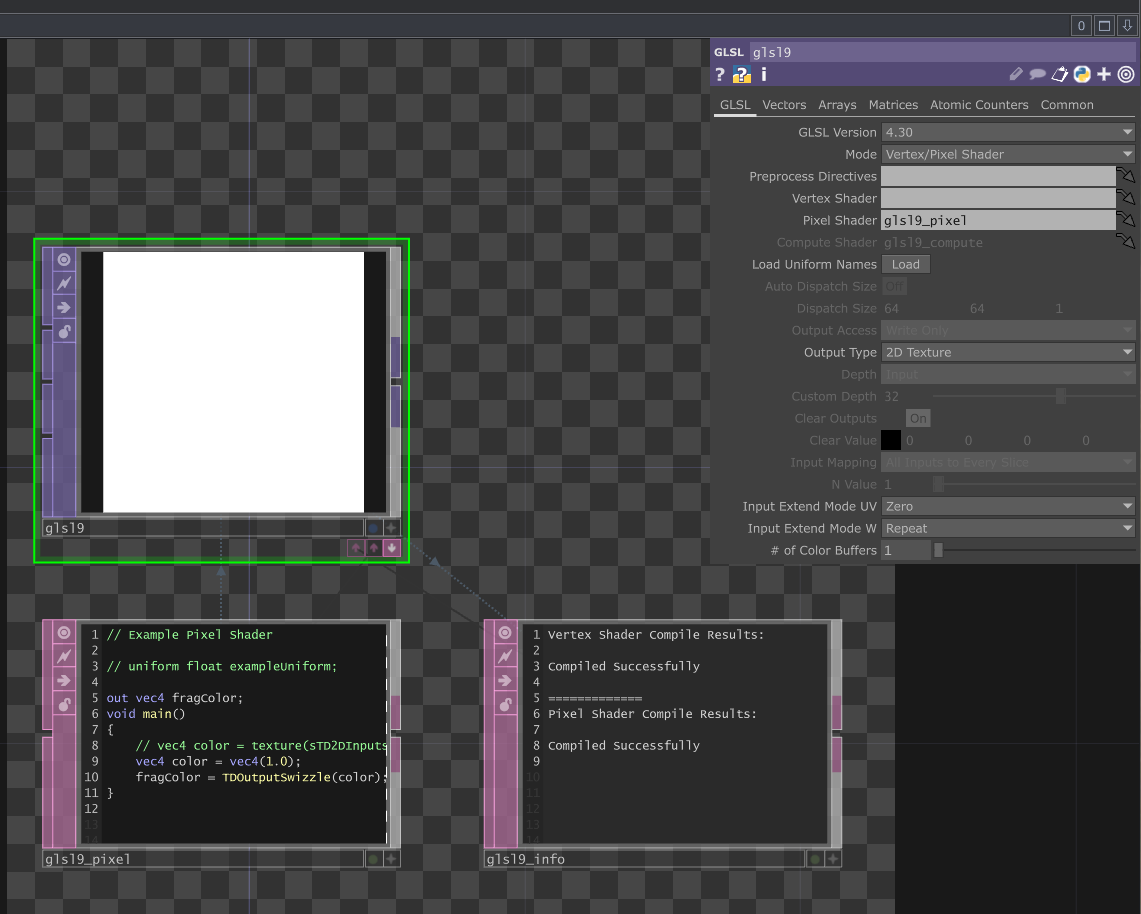The height and width of the screenshot is (914, 1141).
Task: Open the Atomic Counters tab
Action: tap(979, 105)
